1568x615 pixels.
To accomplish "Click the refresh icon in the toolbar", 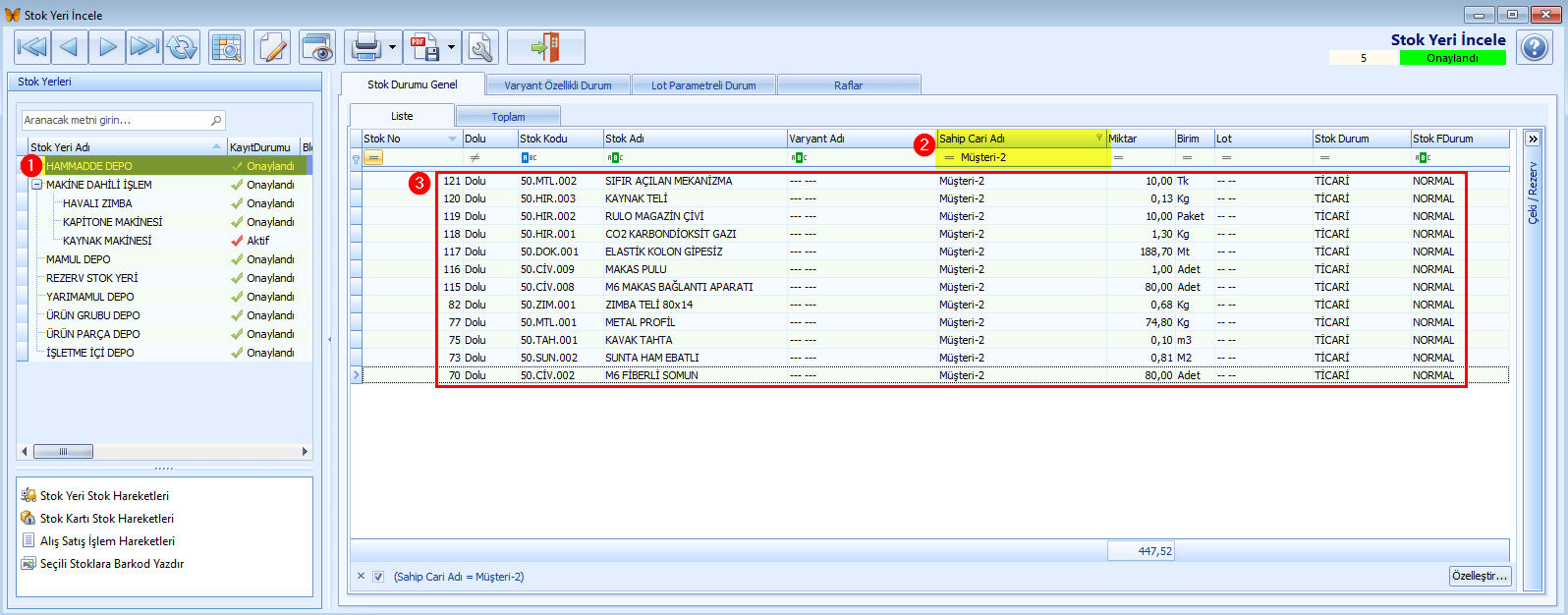I will (x=183, y=47).
